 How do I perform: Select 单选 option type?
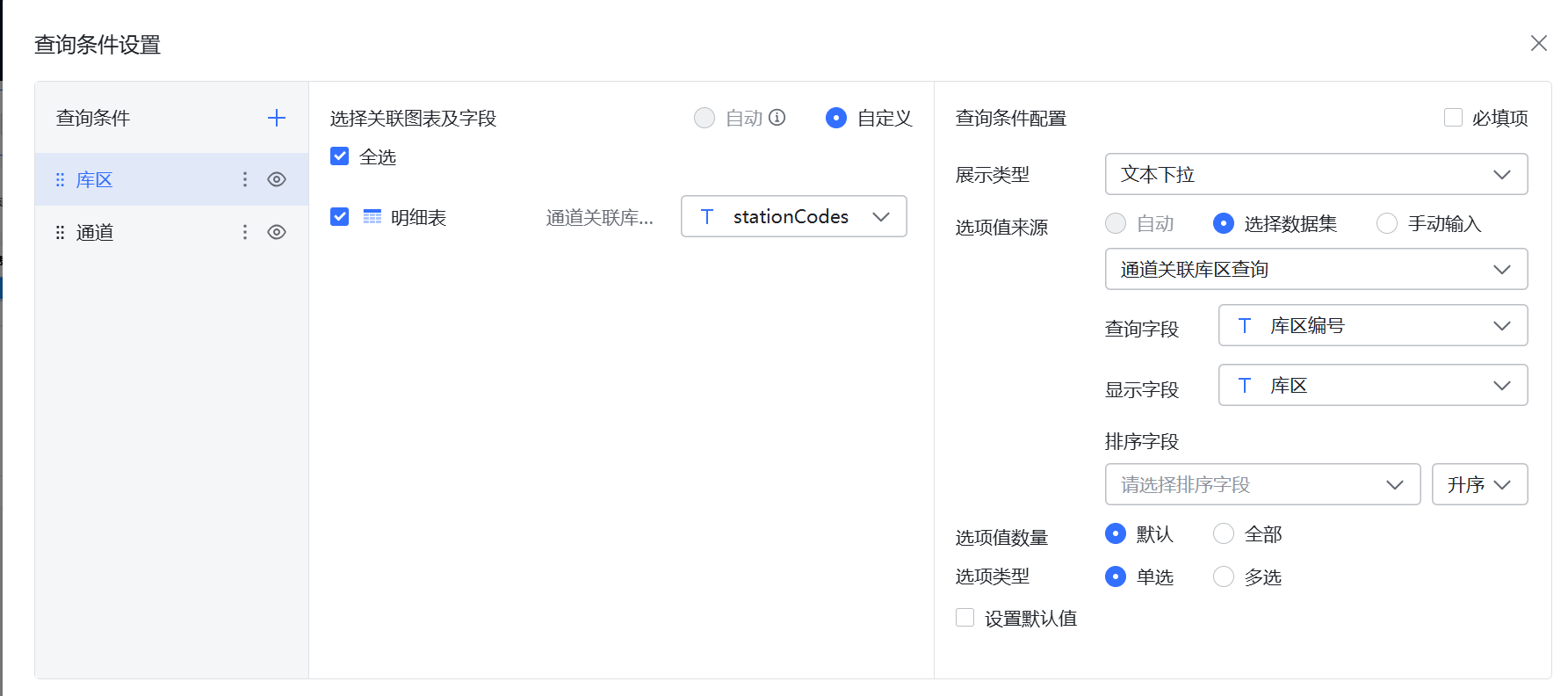point(1116,576)
